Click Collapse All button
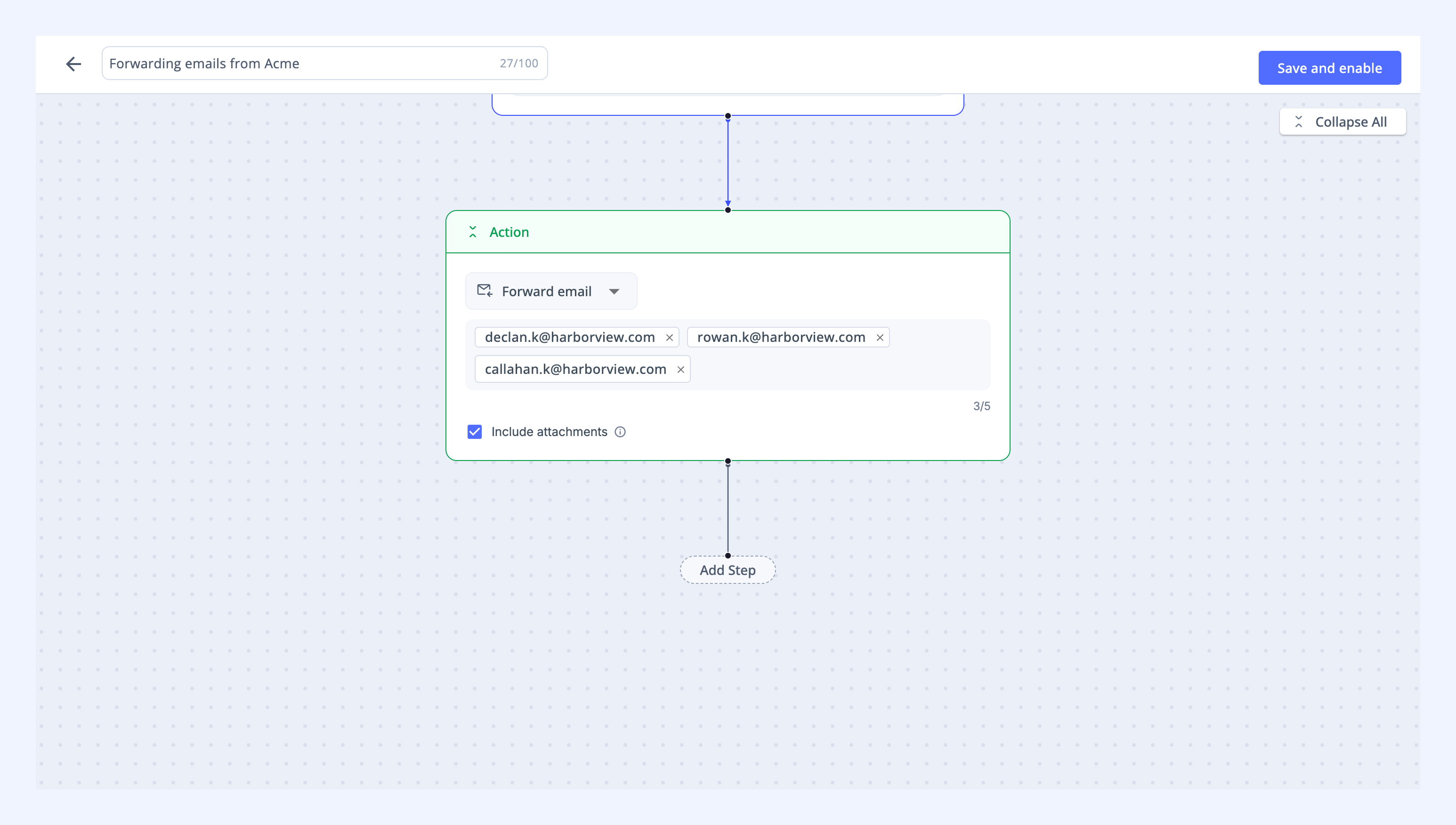The height and width of the screenshot is (825, 1456). (1343, 122)
